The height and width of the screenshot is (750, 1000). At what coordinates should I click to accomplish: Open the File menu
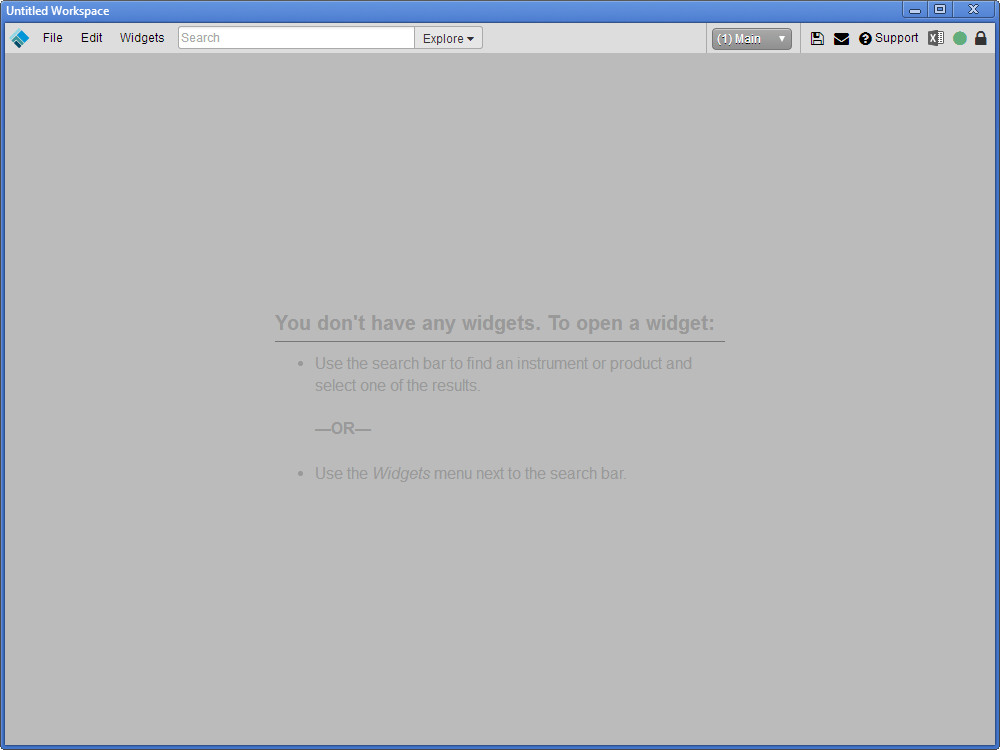pos(52,38)
